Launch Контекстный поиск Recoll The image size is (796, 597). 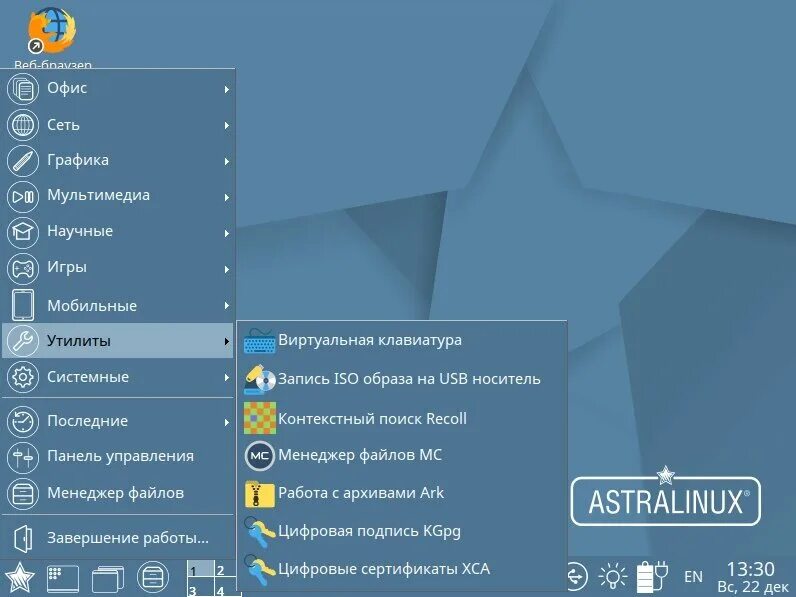402,418
